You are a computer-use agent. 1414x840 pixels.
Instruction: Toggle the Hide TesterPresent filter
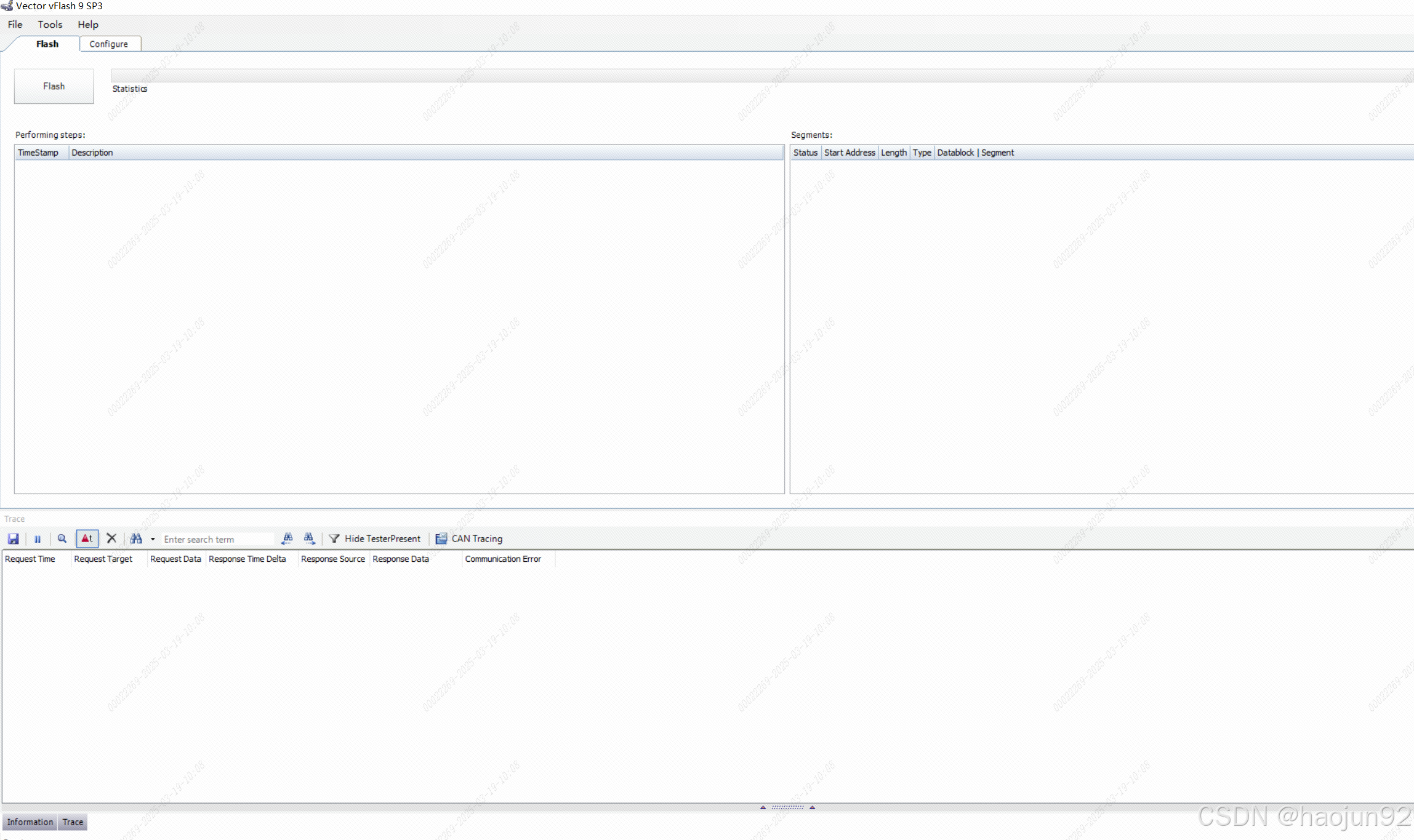[375, 539]
